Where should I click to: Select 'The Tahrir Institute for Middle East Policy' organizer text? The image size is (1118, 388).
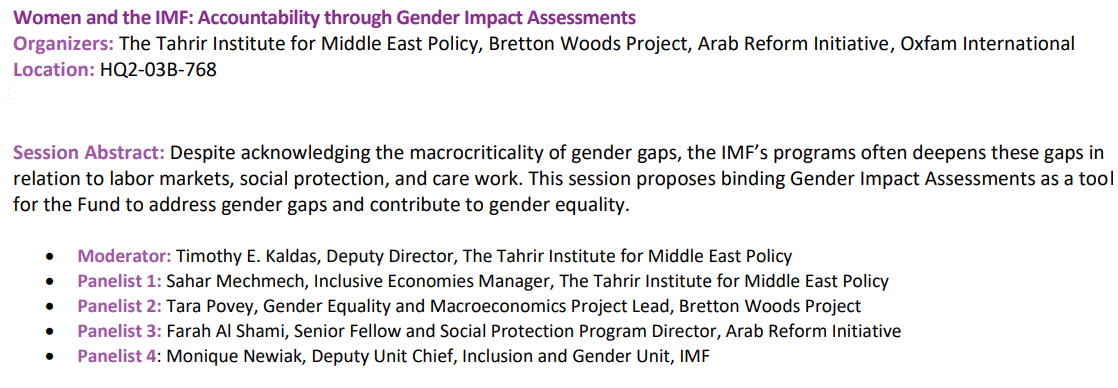click(x=297, y=44)
